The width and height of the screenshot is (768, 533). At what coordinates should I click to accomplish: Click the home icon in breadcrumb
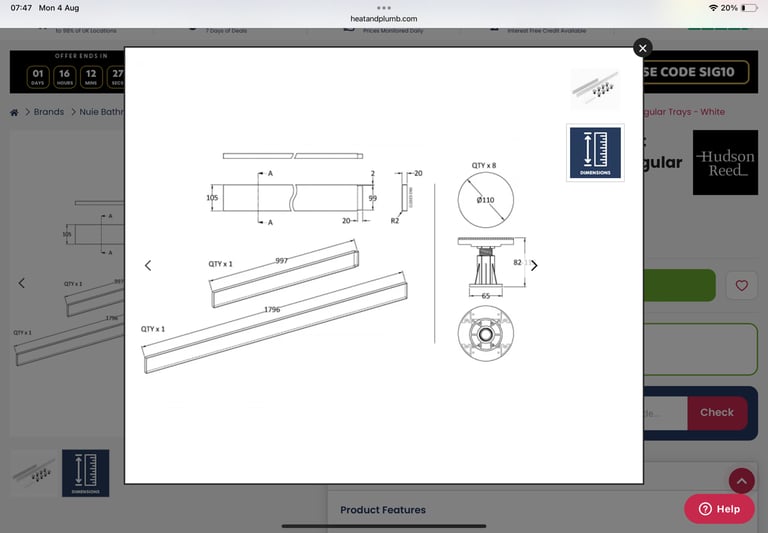[x=14, y=112]
